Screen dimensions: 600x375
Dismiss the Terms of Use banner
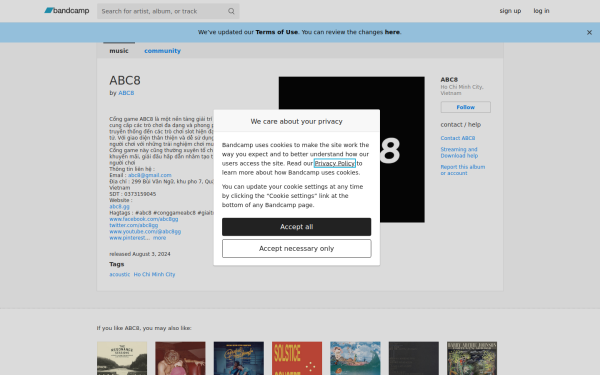pyautogui.click(x=589, y=33)
